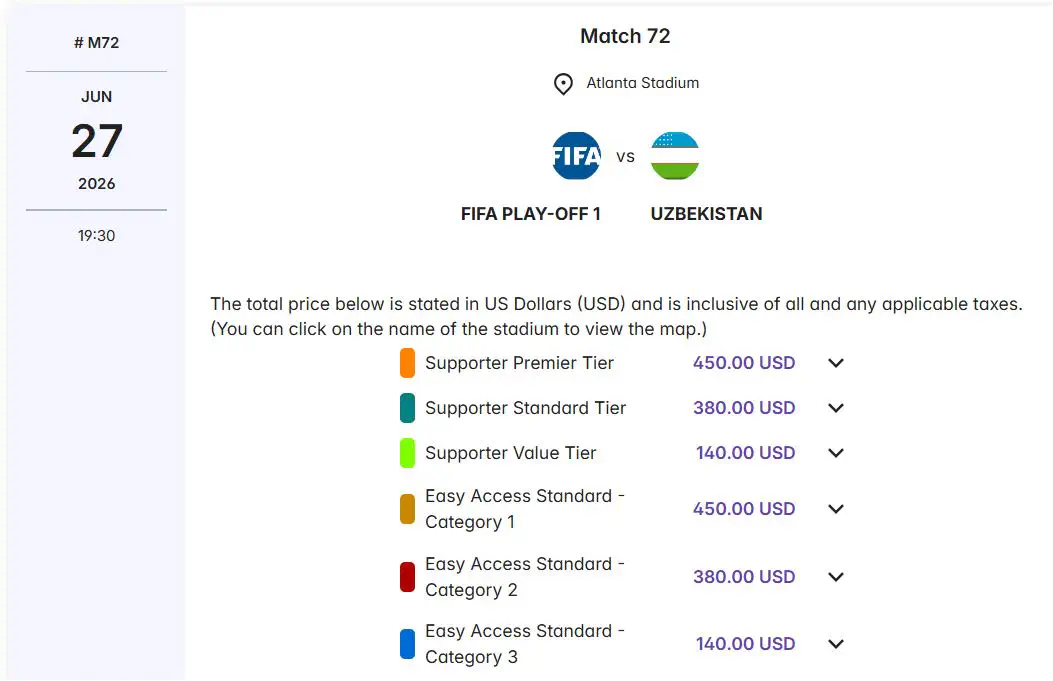Click the red Category 2 swatch

[x=407, y=577]
